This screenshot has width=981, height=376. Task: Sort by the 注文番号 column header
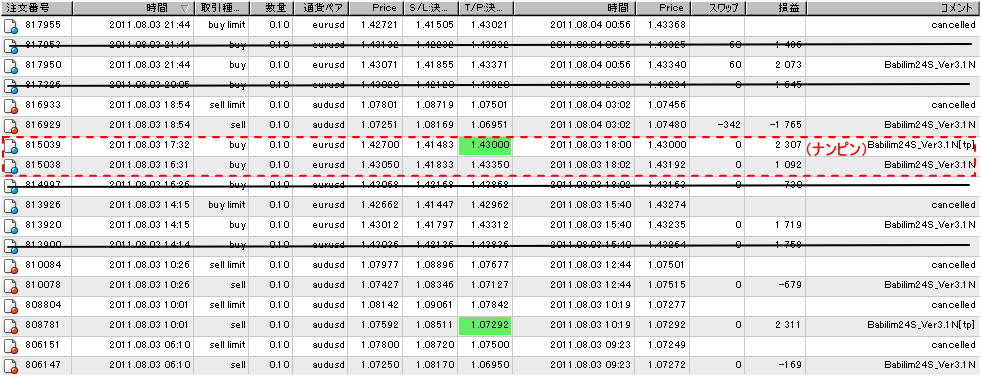coord(36,8)
